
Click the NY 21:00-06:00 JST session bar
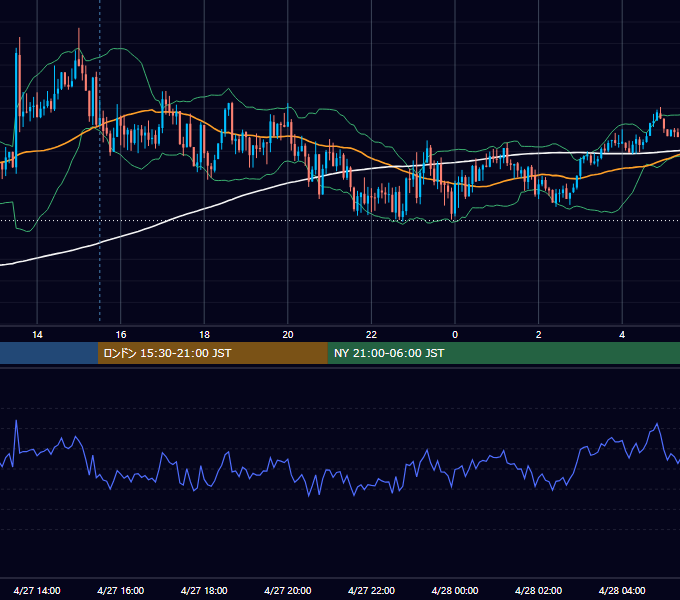point(503,353)
